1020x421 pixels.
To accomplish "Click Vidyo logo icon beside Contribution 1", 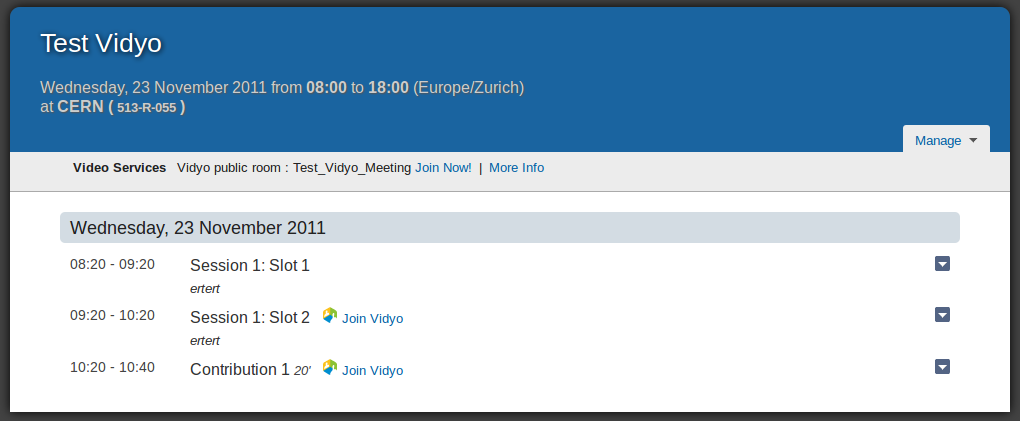I will click(x=330, y=368).
